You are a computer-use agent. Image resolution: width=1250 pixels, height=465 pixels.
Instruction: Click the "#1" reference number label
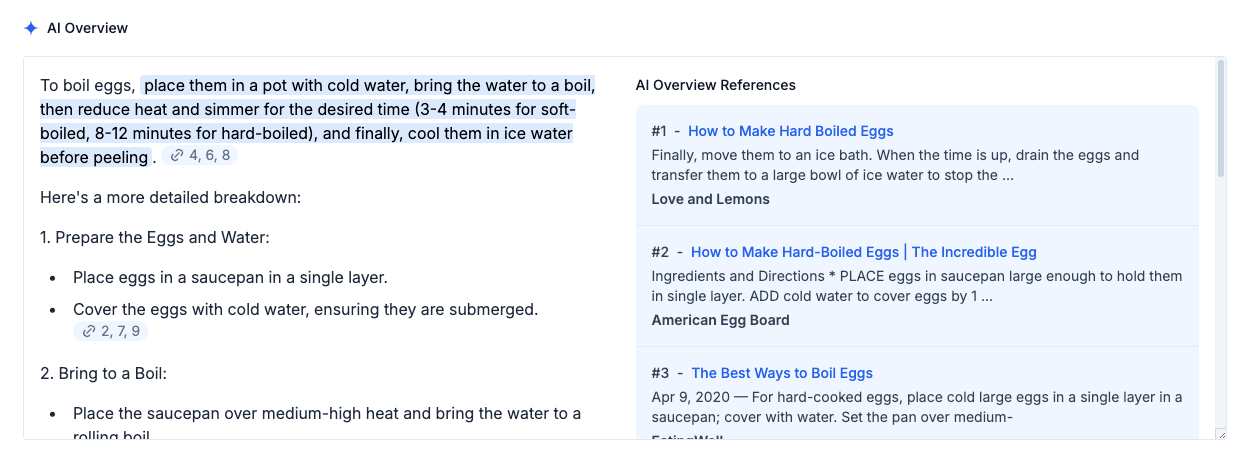pyautogui.click(x=658, y=131)
